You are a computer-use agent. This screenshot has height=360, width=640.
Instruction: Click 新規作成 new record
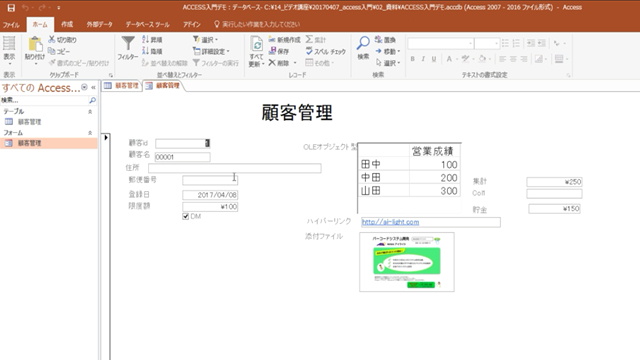284,40
